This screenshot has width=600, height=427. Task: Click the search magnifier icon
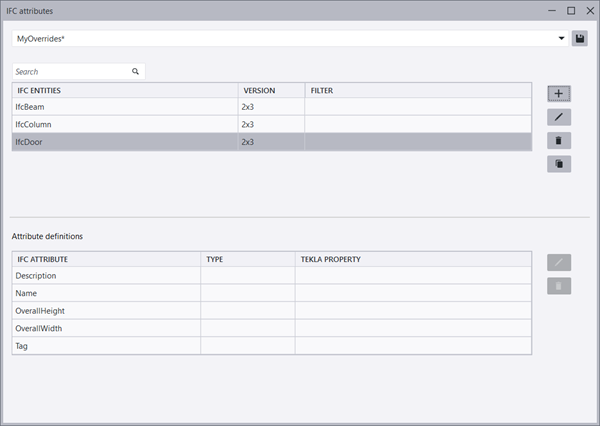click(135, 72)
